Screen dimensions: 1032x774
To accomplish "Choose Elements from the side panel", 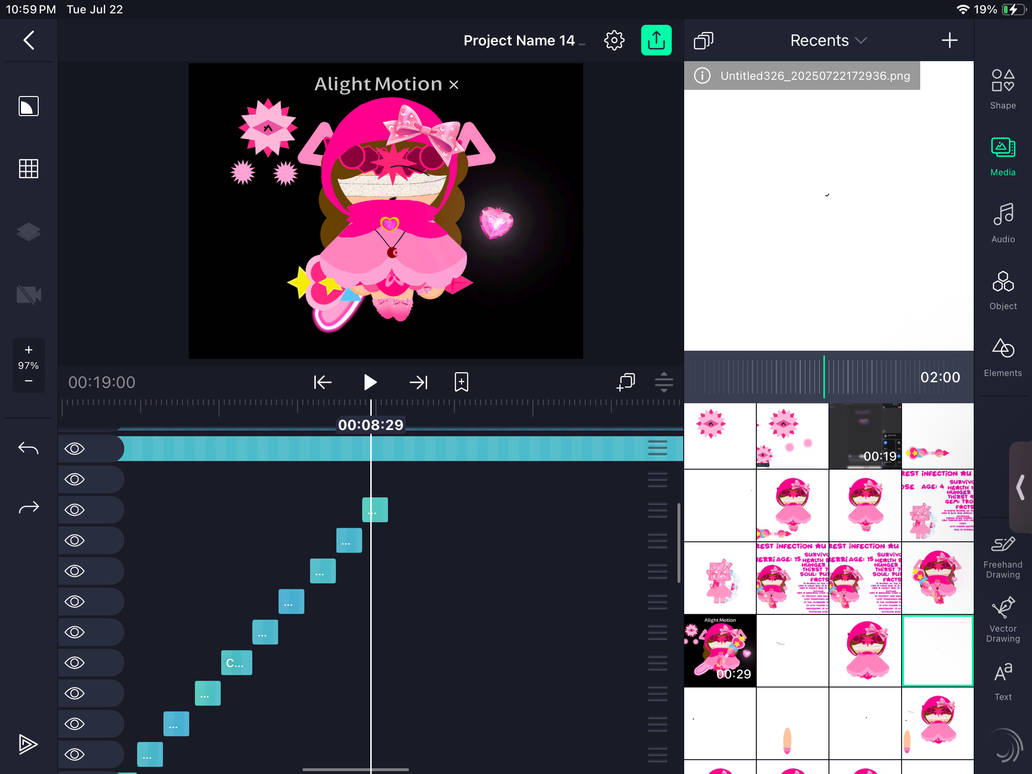I will (x=1002, y=357).
